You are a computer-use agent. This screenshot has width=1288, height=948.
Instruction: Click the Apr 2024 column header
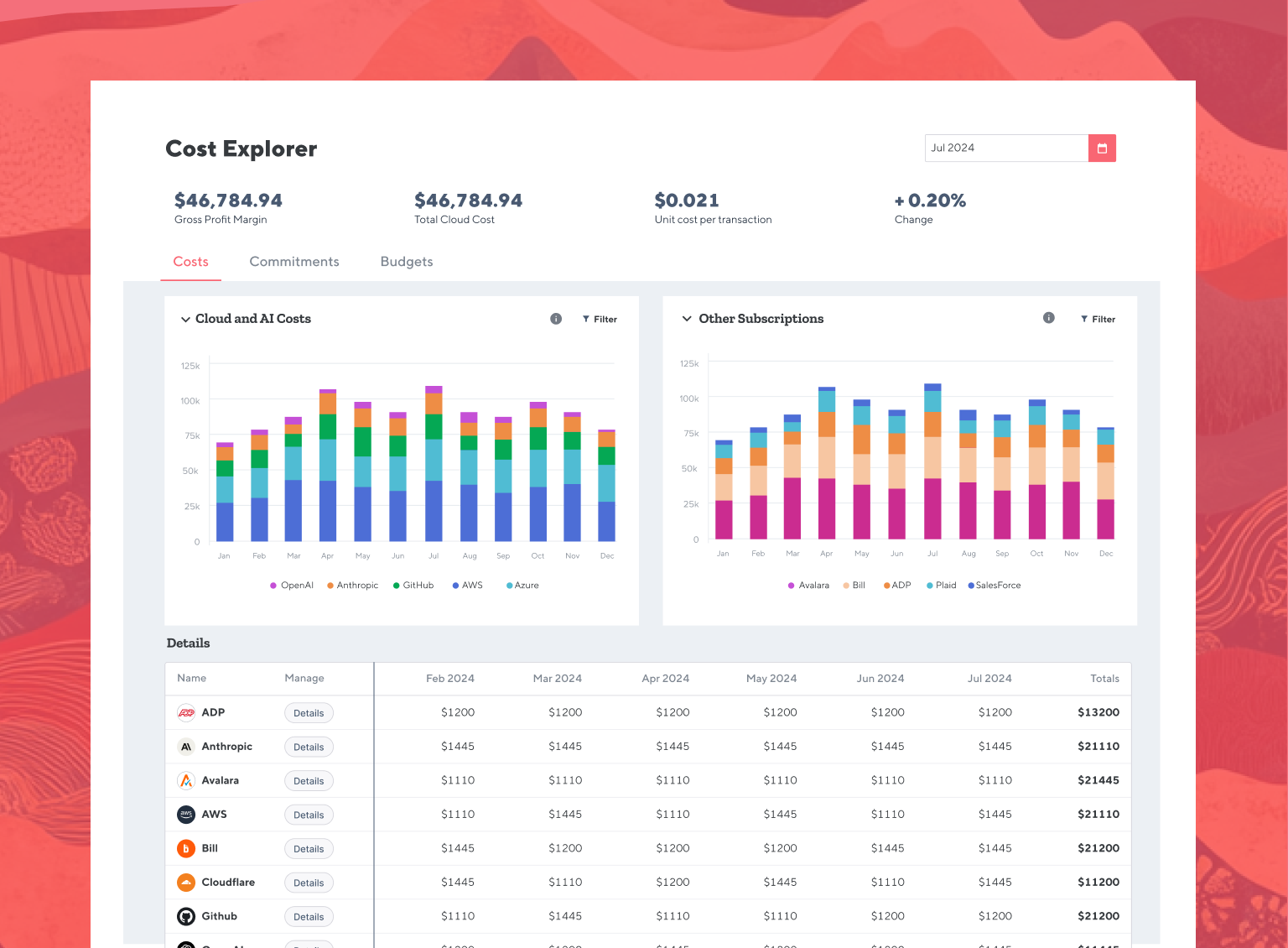pos(666,679)
